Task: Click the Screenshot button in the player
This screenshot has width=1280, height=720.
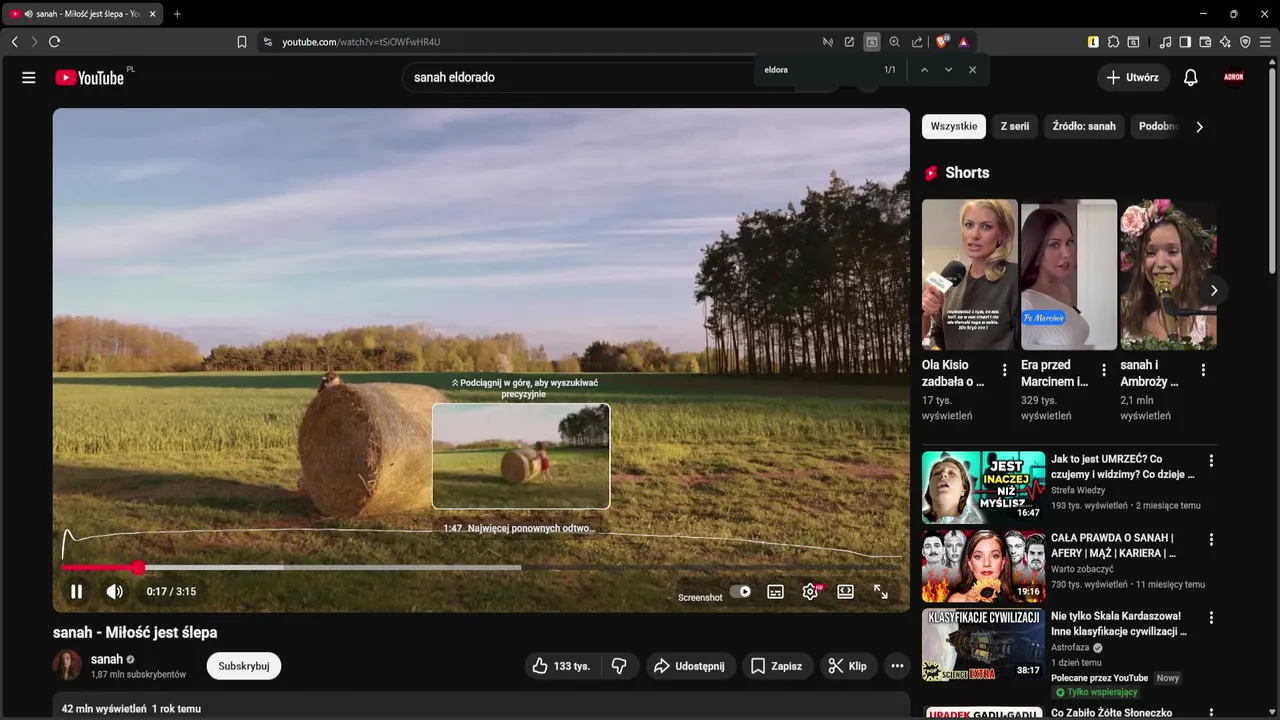Action: click(700, 597)
